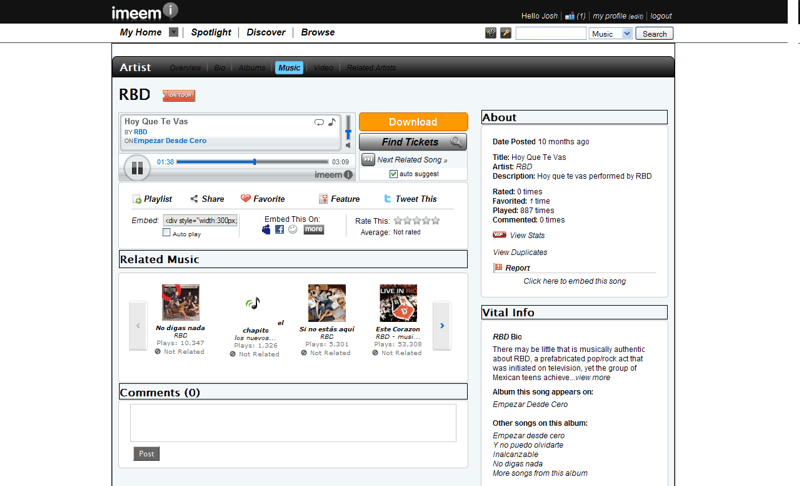Switch to the Related Artists tab

point(371,68)
